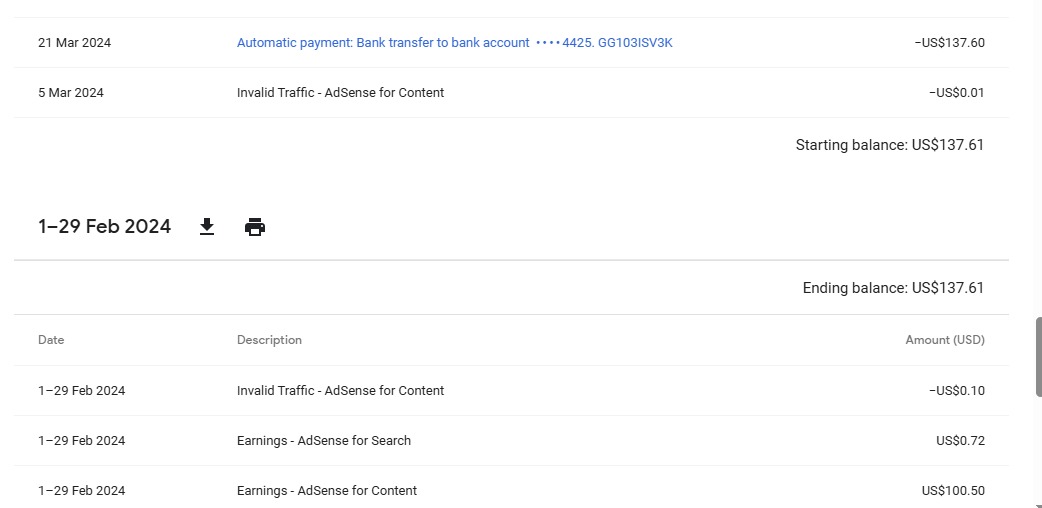Click the vertical scrollbar thumb
Screen dimensions: 1042x508
[x=1038, y=357]
